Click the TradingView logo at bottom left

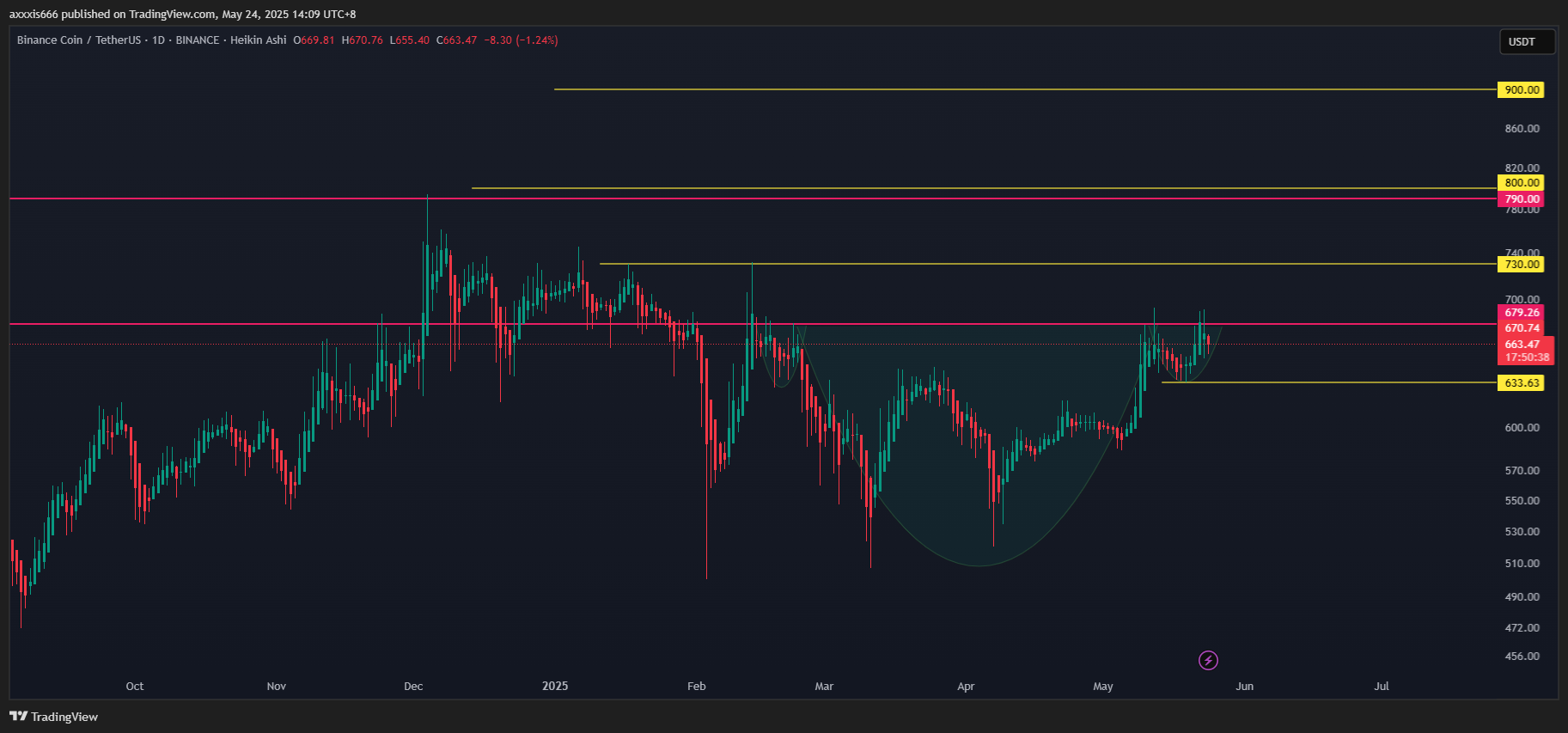pyautogui.click(x=54, y=717)
